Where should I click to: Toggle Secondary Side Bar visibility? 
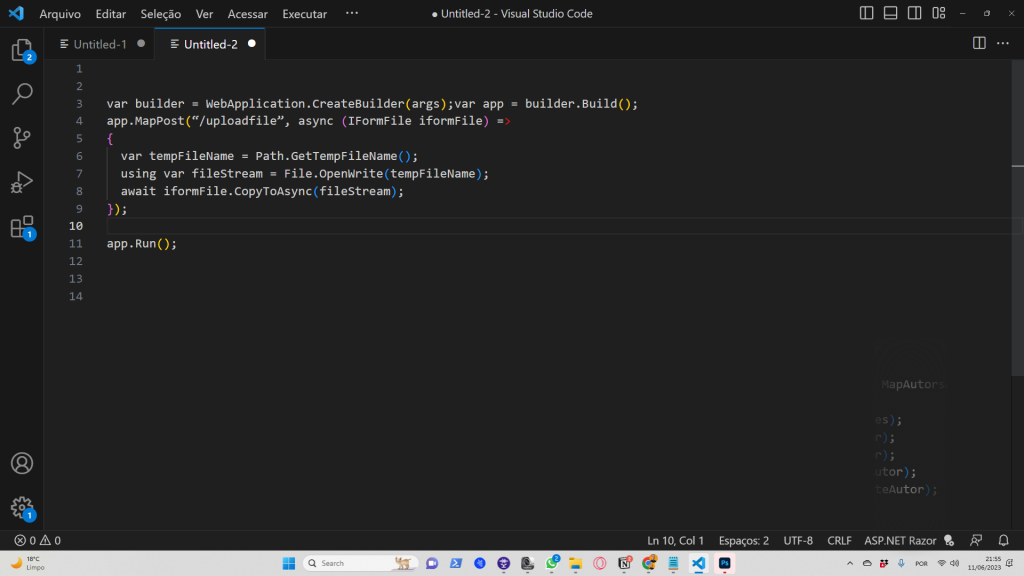(914, 13)
